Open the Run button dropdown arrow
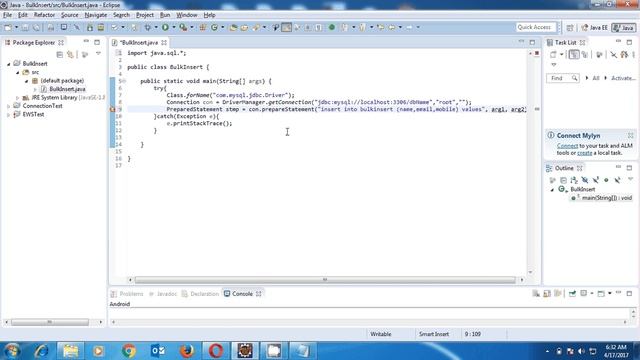640x360 pixels. click(173, 27)
